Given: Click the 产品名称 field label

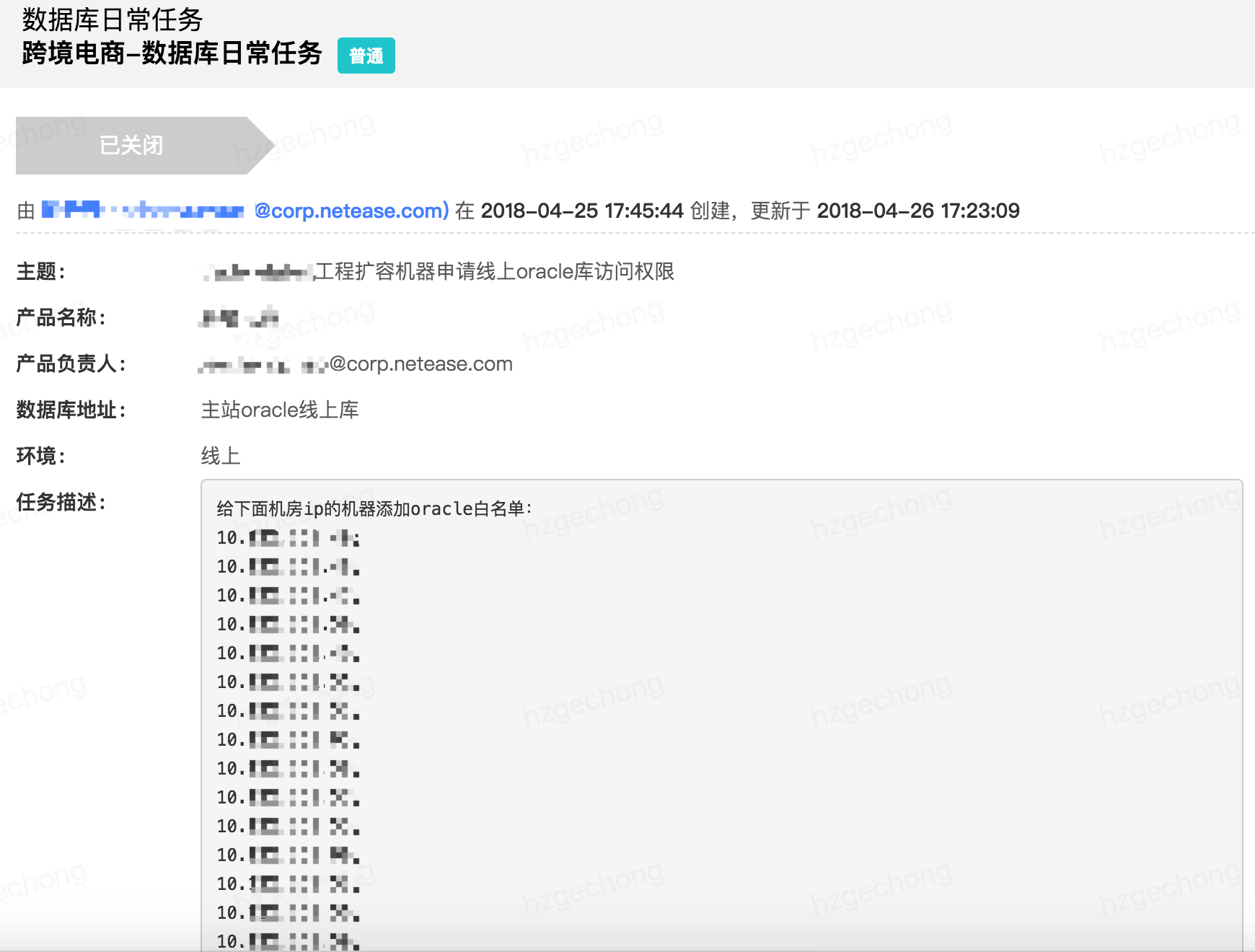Looking at the screenshot, I should point(61,317).
